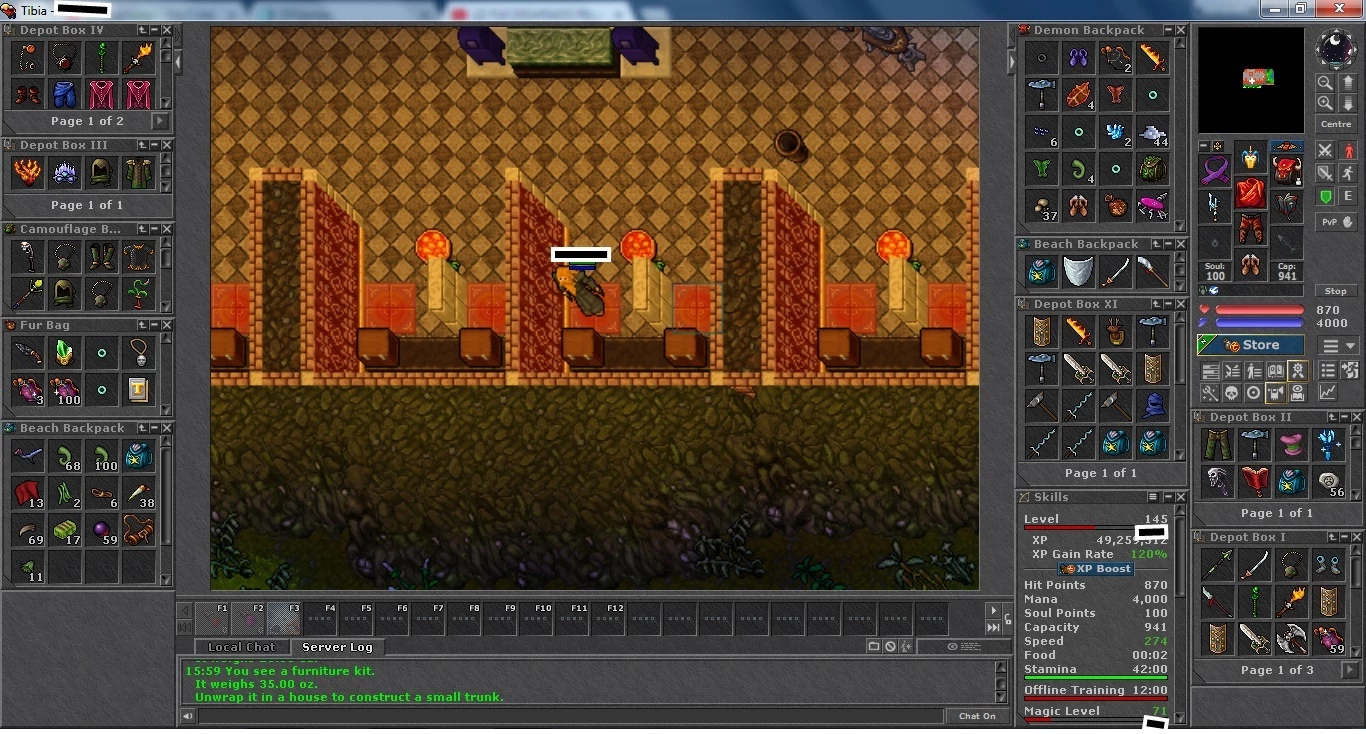This screenshot has height=734, width=1366.
Task: Select the white shield in right Beach Backpack
Action: [x=1079, y=273]
